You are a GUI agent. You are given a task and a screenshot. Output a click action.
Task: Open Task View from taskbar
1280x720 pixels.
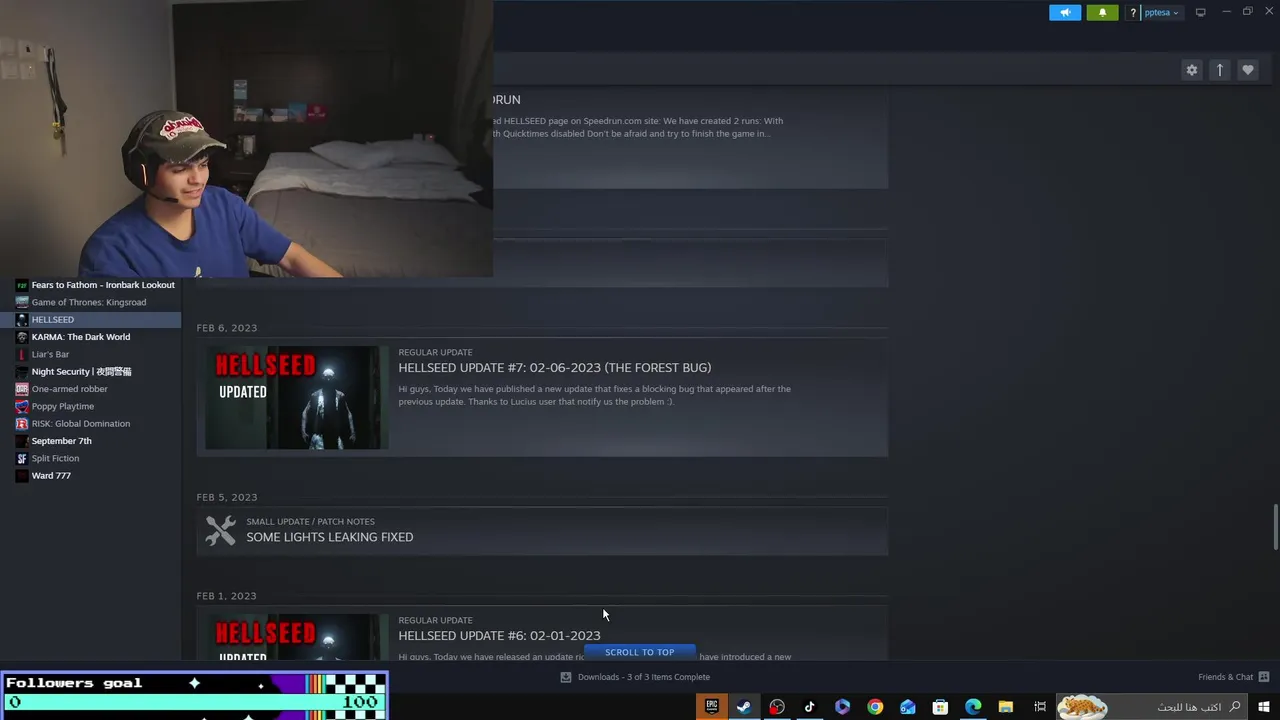tap(1040, 707)
